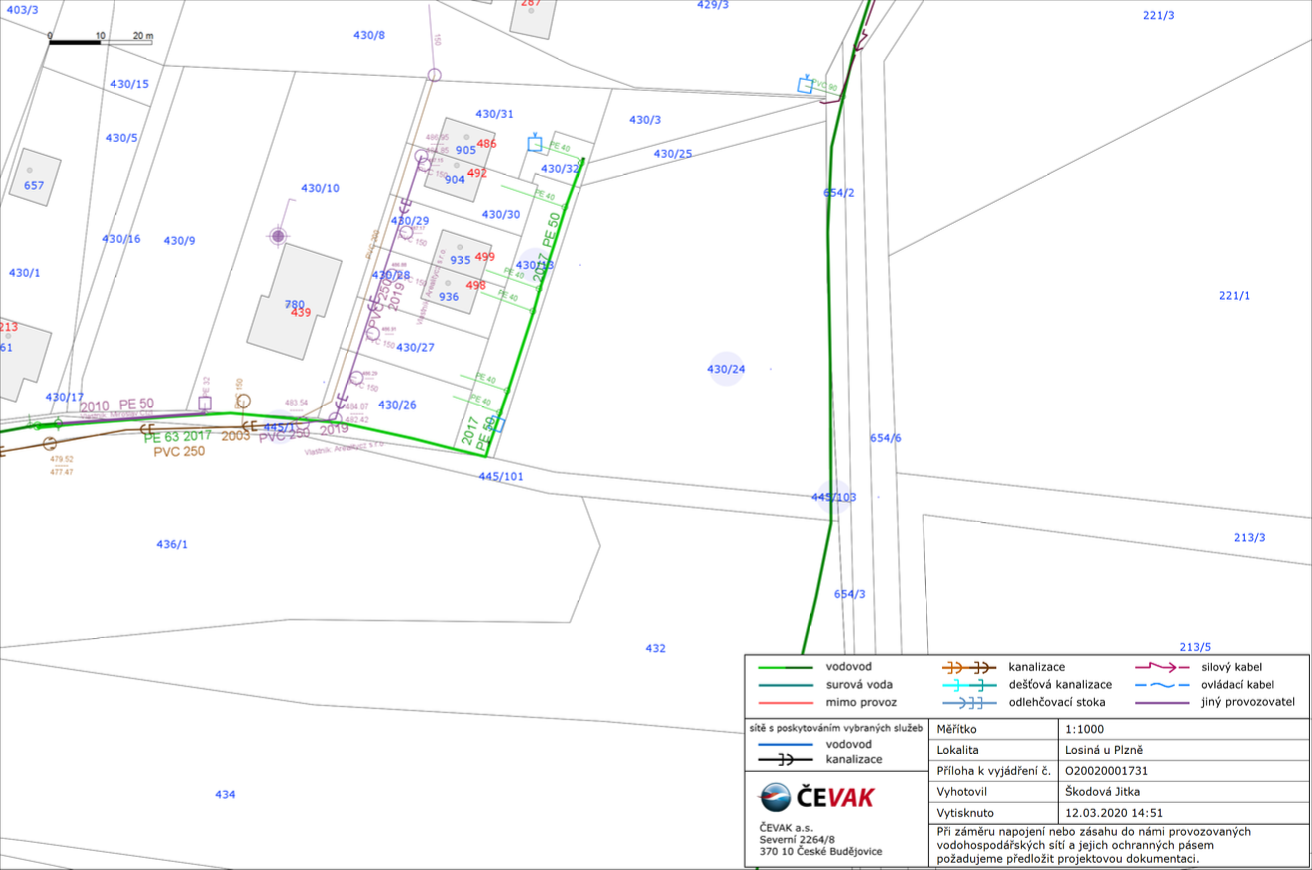Viewport: 1312px width, 870px height.
Task: Click the purple crosshair well symbol near 430/10
Action: coord(278,236)
